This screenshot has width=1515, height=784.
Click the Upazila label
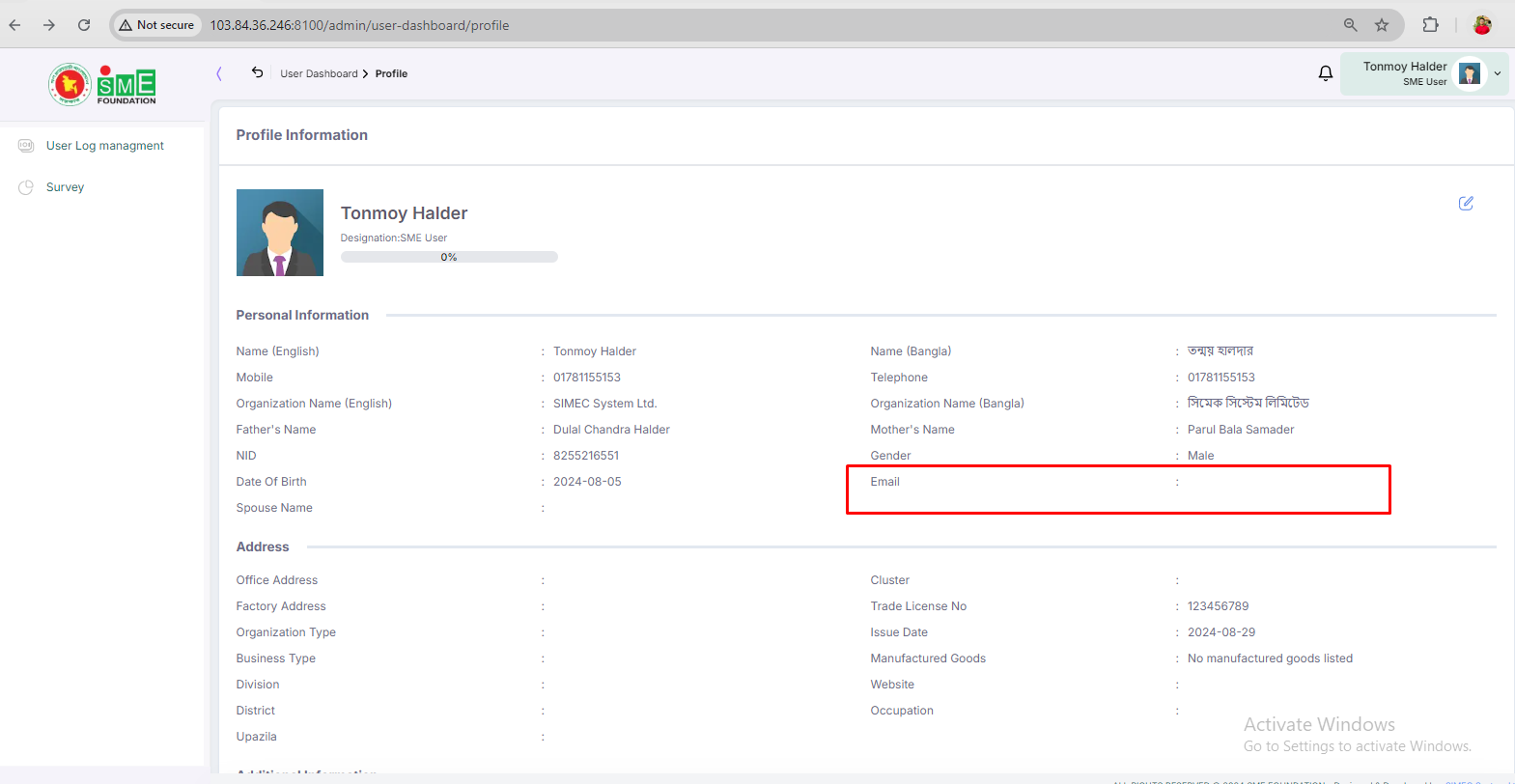[257, 737]
